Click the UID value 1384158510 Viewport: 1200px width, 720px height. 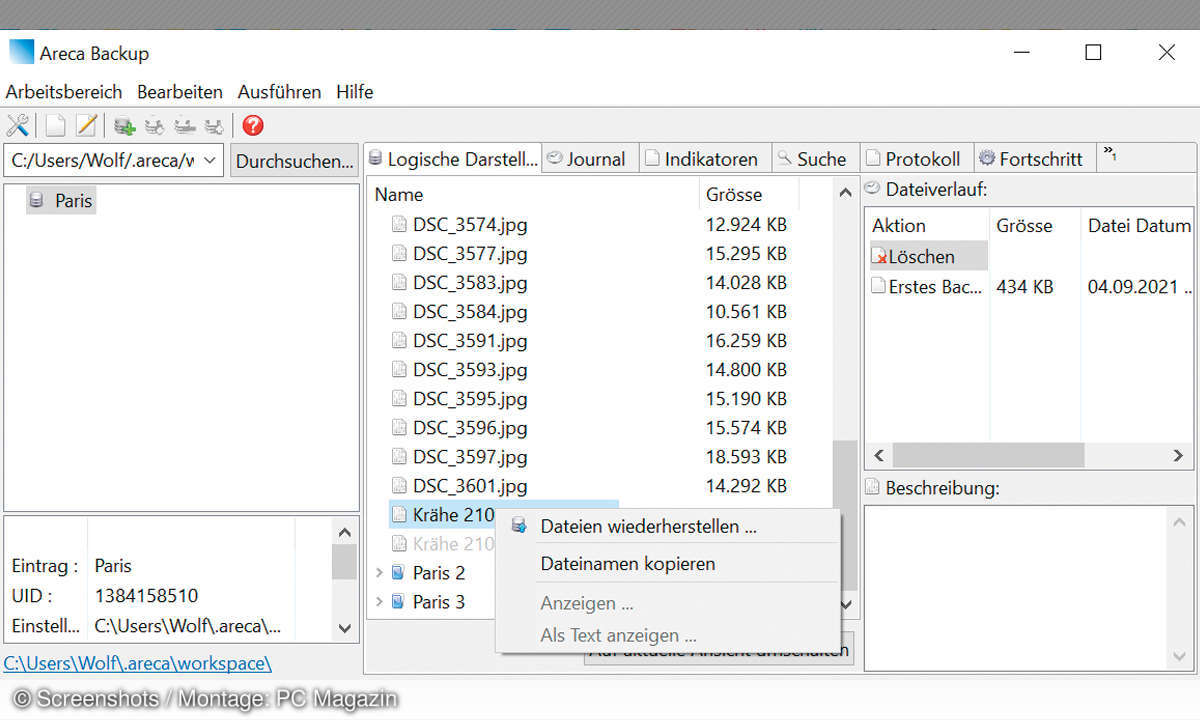tap(146, 595)
